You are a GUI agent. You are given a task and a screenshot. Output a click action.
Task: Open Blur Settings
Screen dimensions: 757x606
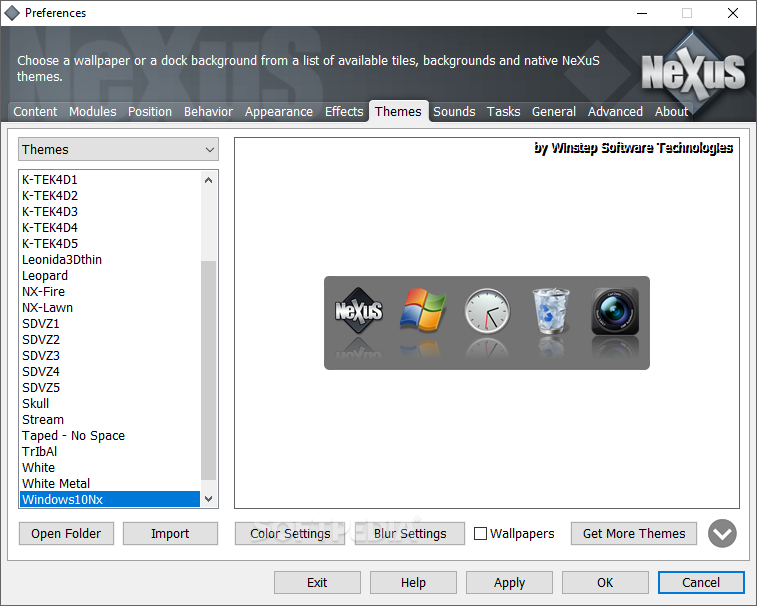click(410, 534)
